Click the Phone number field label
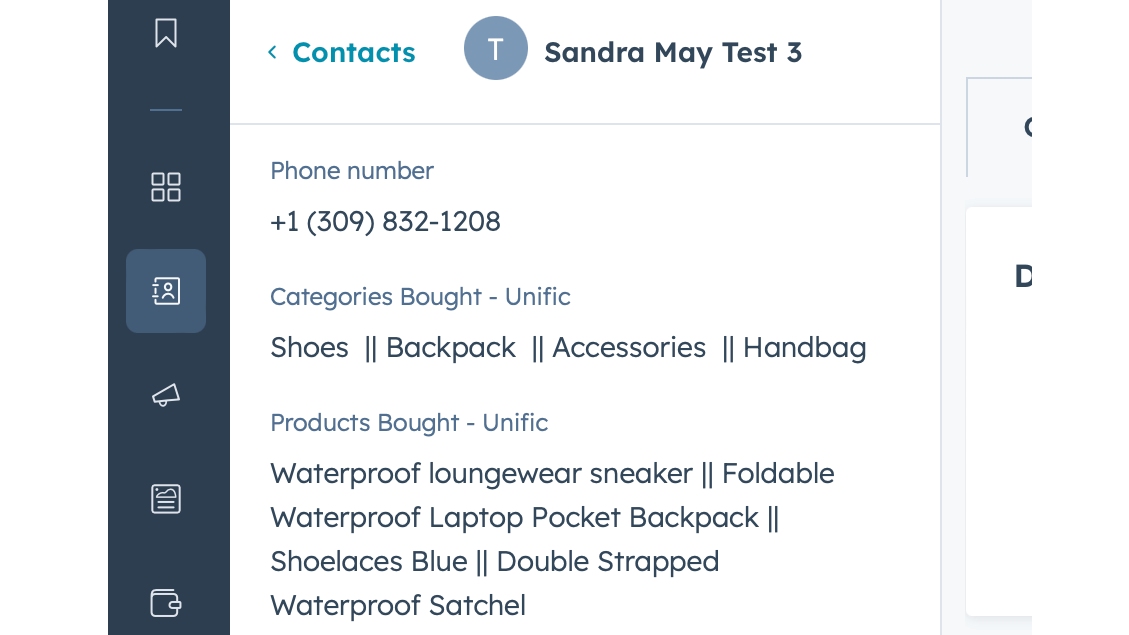 352,171
